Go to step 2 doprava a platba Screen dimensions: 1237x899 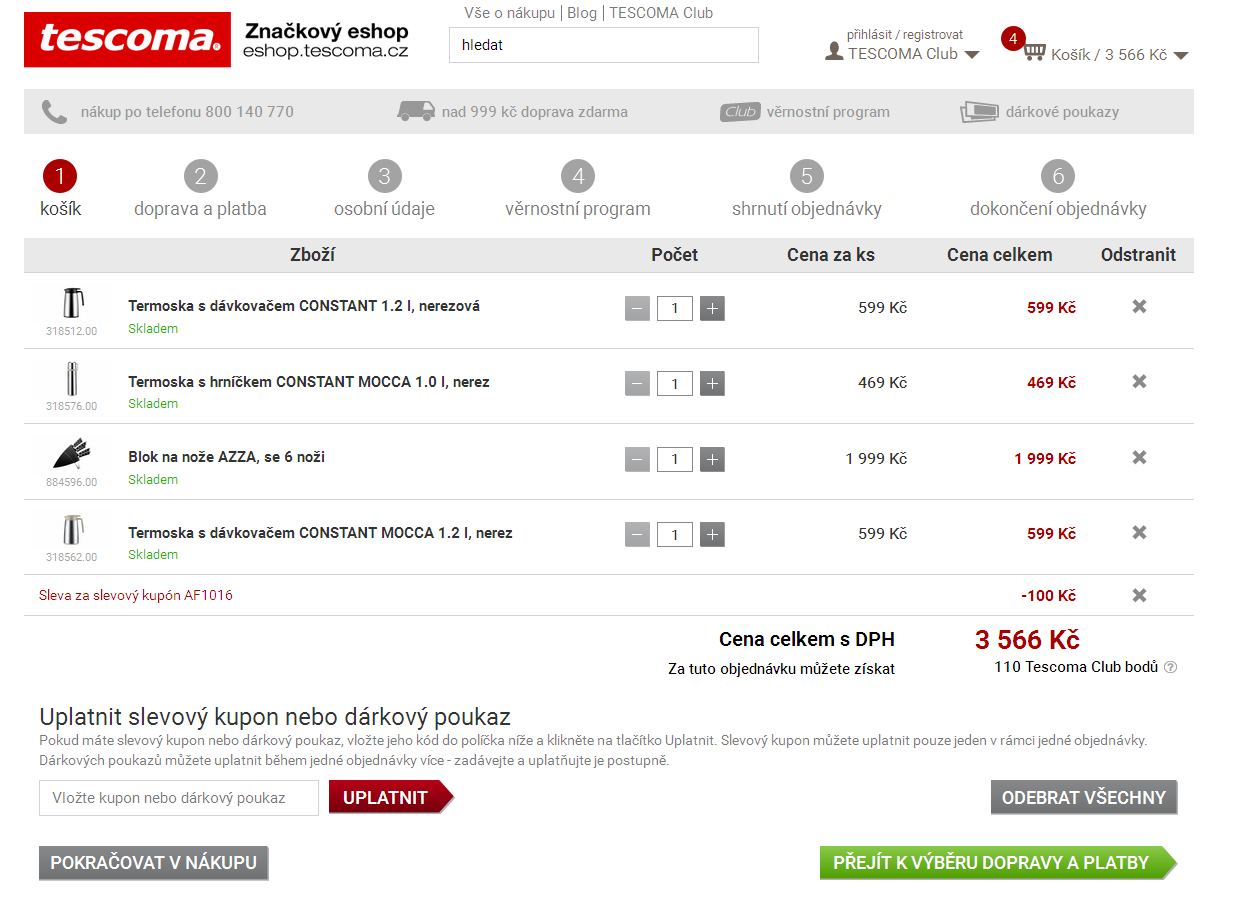click(x=200, y=189)
